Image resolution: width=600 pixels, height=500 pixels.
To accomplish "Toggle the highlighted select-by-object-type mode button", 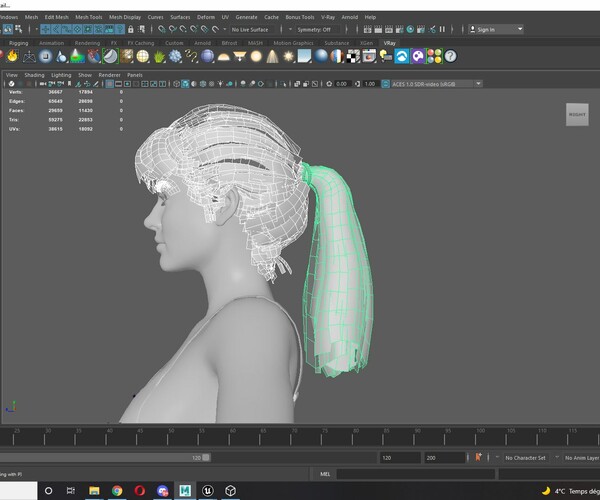I will [8, 29].
